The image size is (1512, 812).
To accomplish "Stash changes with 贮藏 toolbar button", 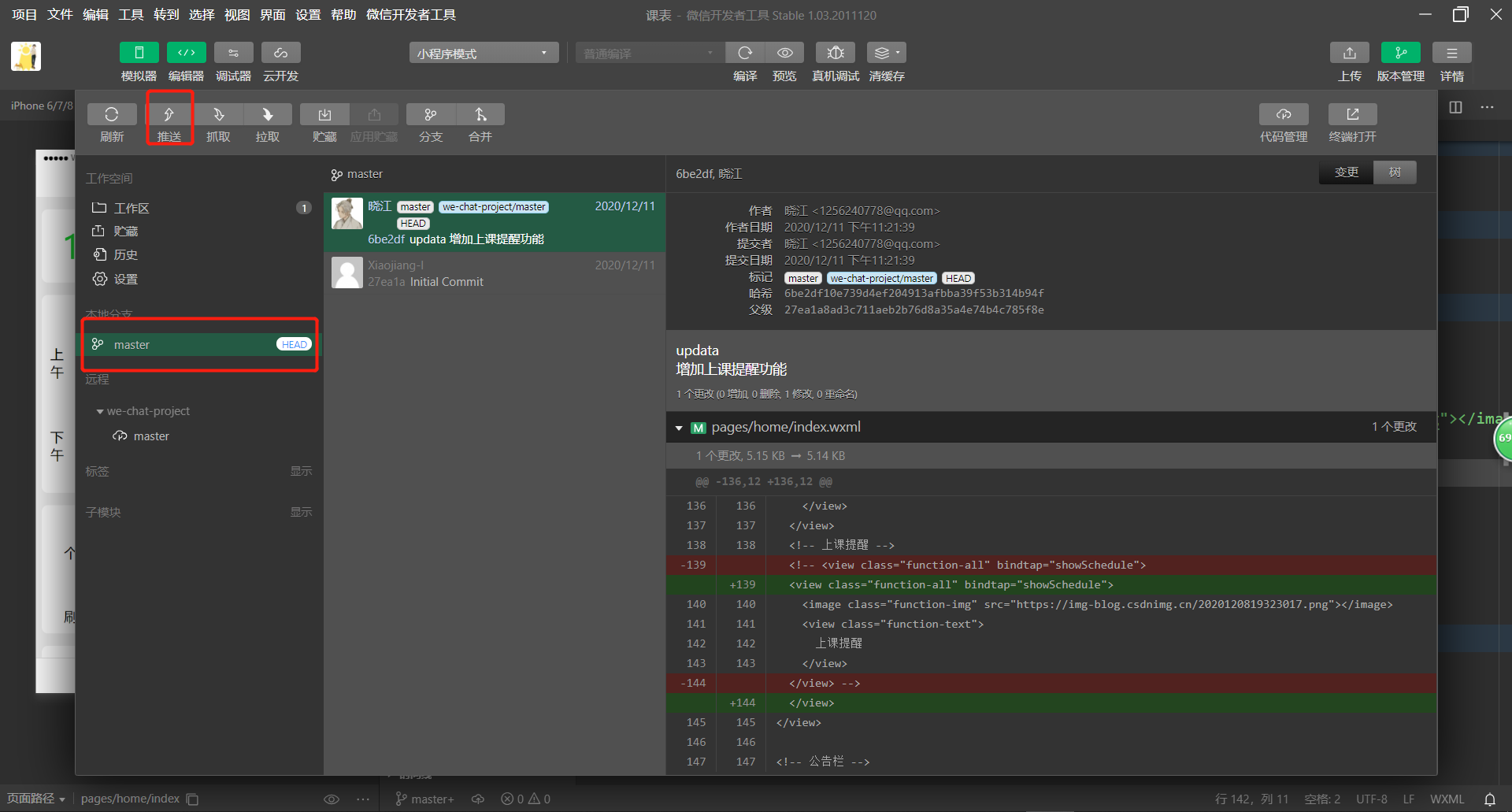I will pos(324,114).
